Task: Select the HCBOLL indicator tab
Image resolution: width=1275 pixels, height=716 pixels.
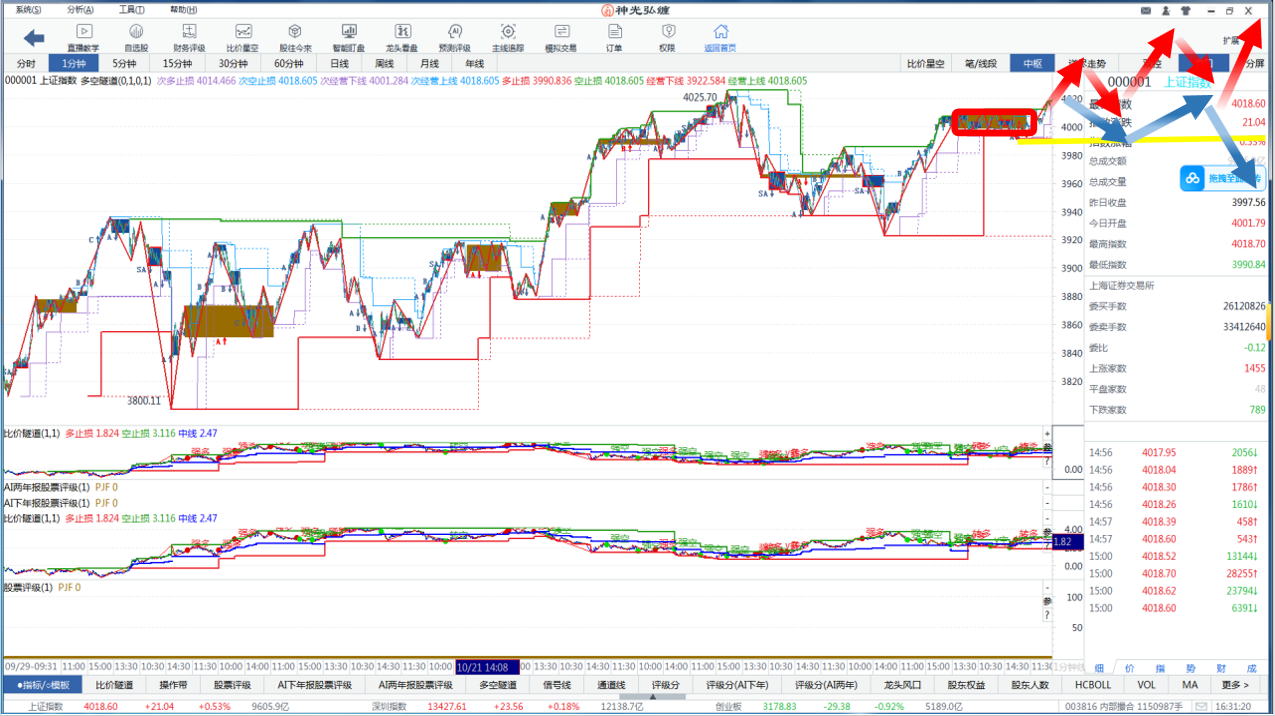Action: click(x=1092, y=685)
